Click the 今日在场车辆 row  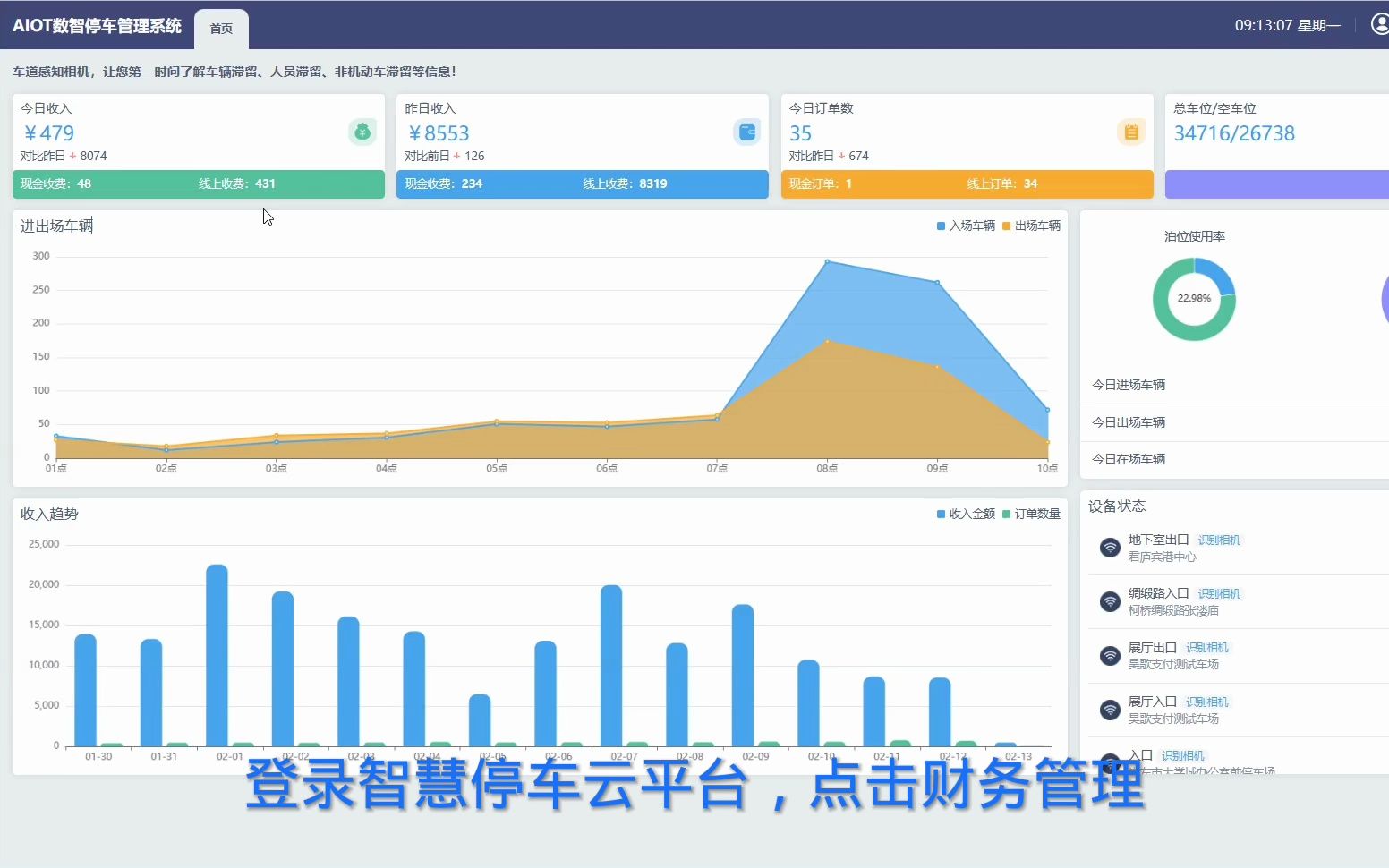(x=1235, y=459)
